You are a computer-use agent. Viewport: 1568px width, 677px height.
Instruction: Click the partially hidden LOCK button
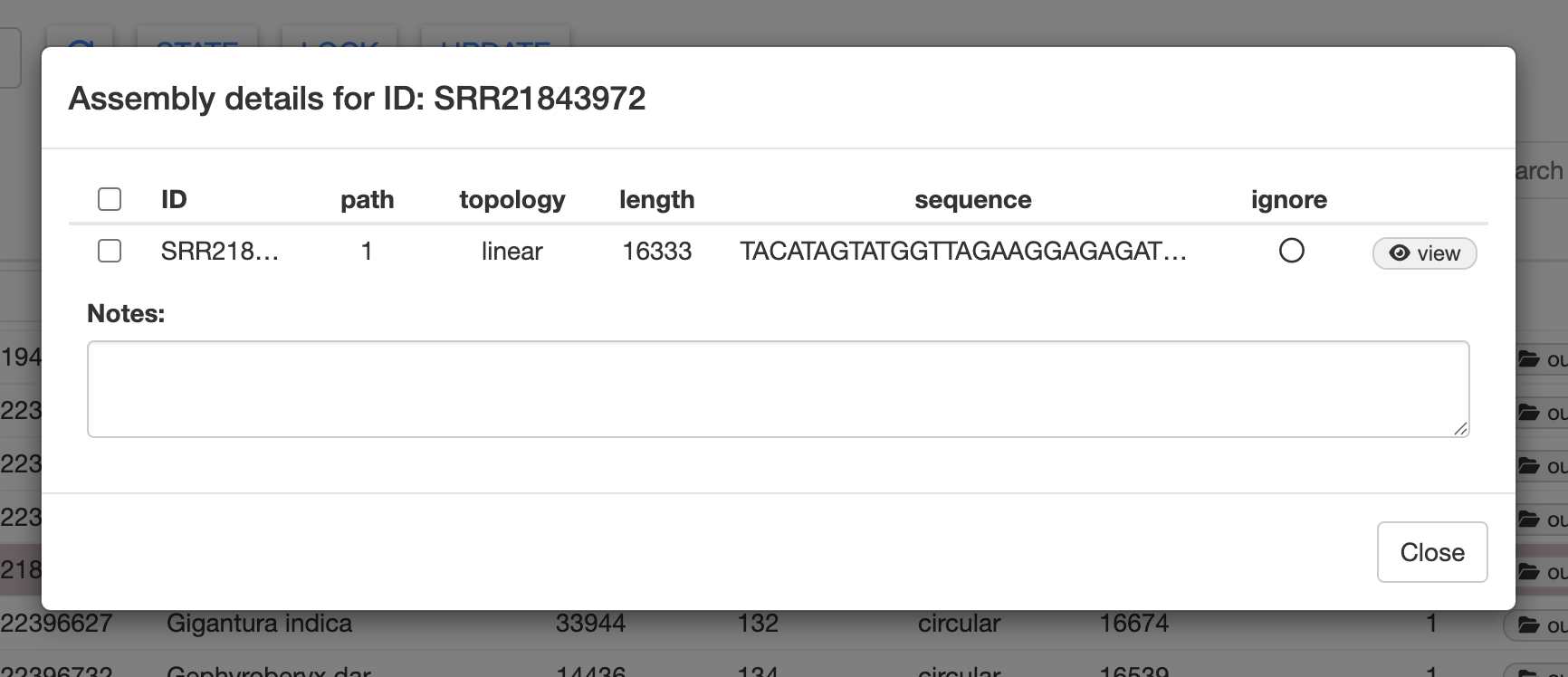(x=339, y=40)
